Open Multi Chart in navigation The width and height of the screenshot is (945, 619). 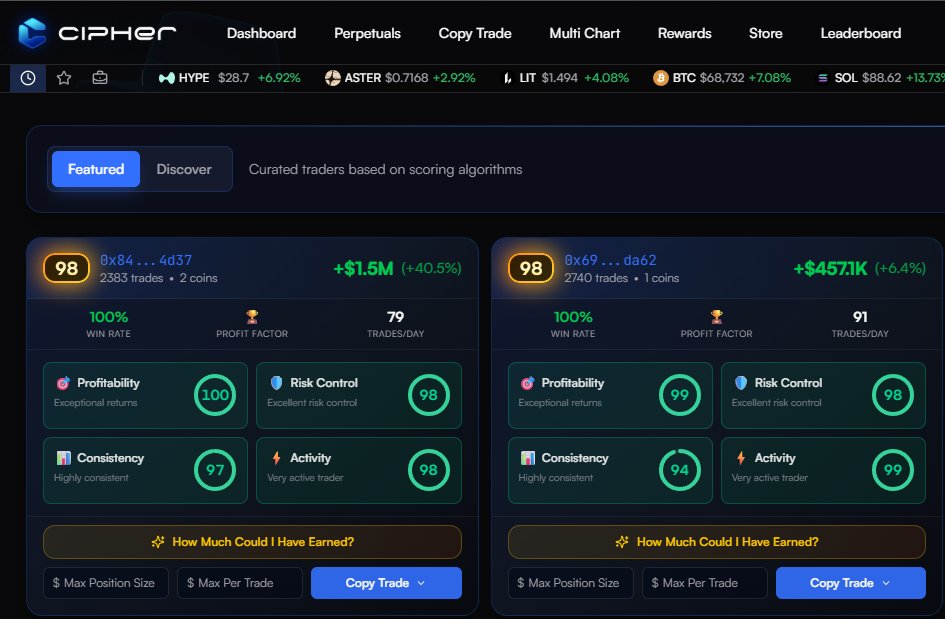(585, 33)
